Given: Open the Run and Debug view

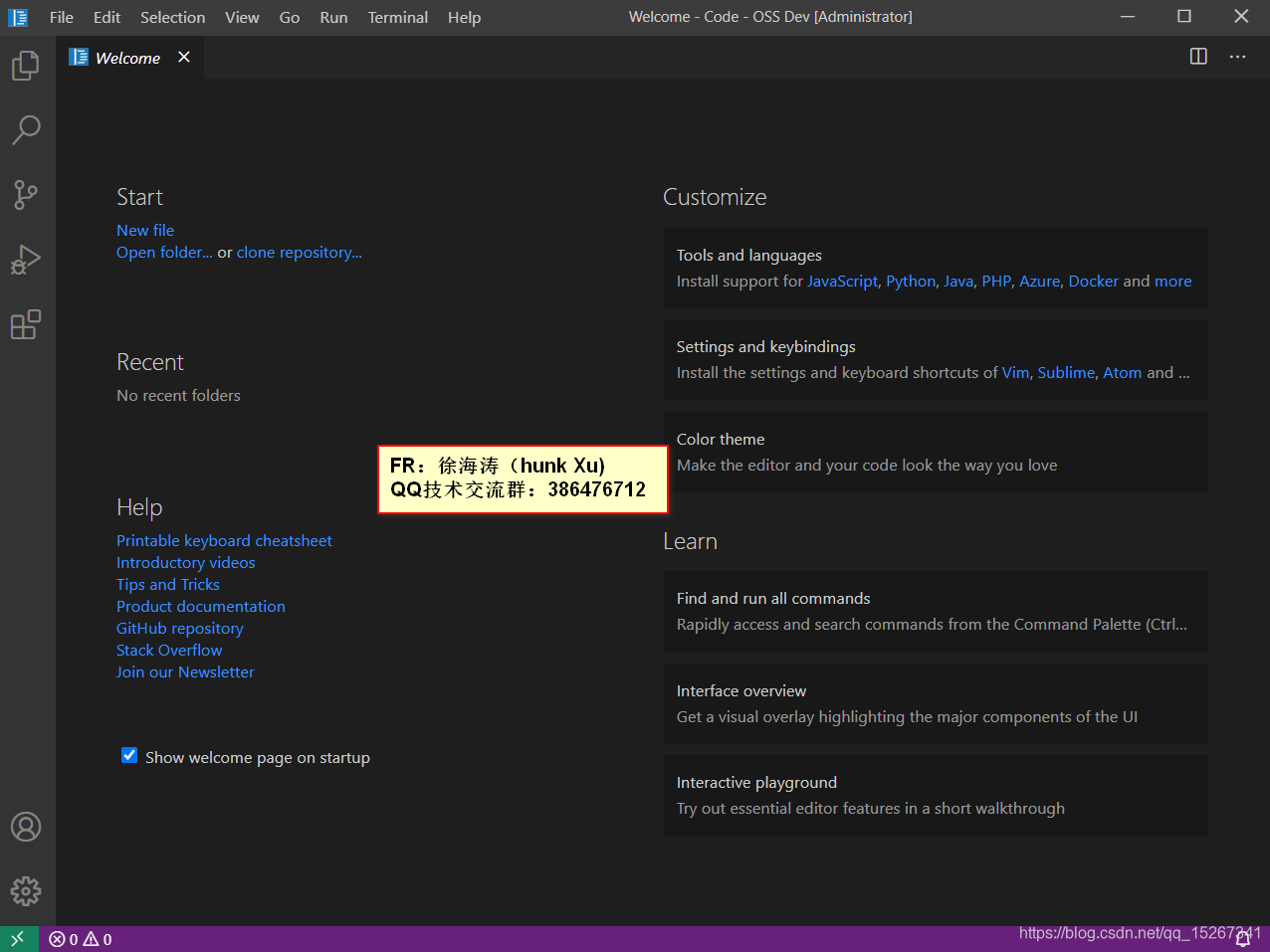Looking at the screenshot, I should 26,260.
